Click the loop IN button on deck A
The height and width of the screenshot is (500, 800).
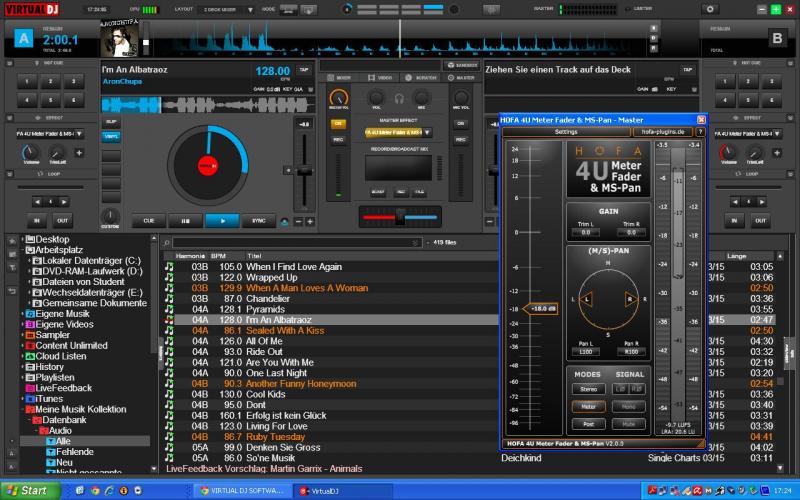click(x=37, y=220)
